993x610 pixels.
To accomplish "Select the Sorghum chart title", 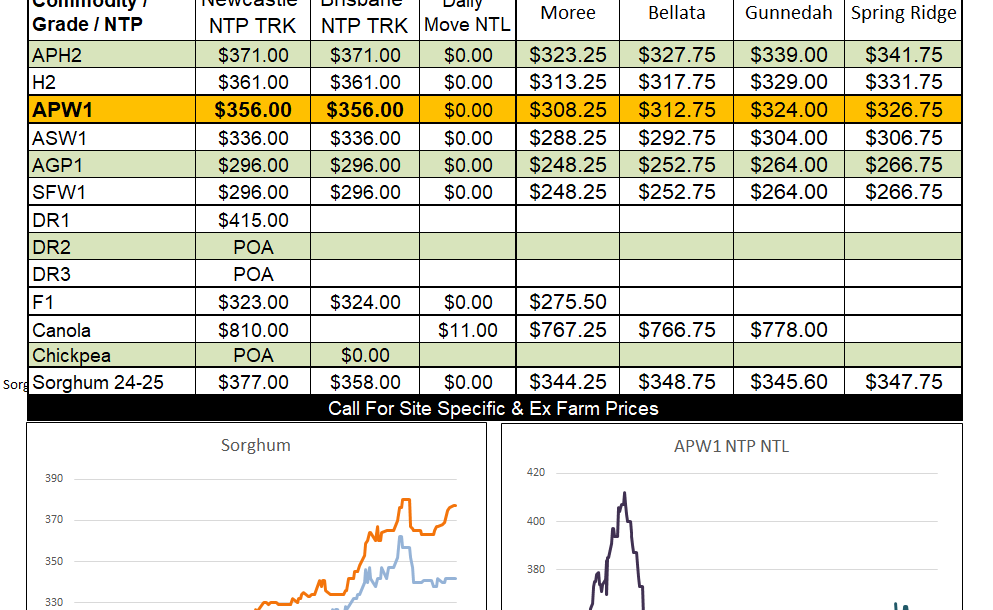I will tap(256, 445).
